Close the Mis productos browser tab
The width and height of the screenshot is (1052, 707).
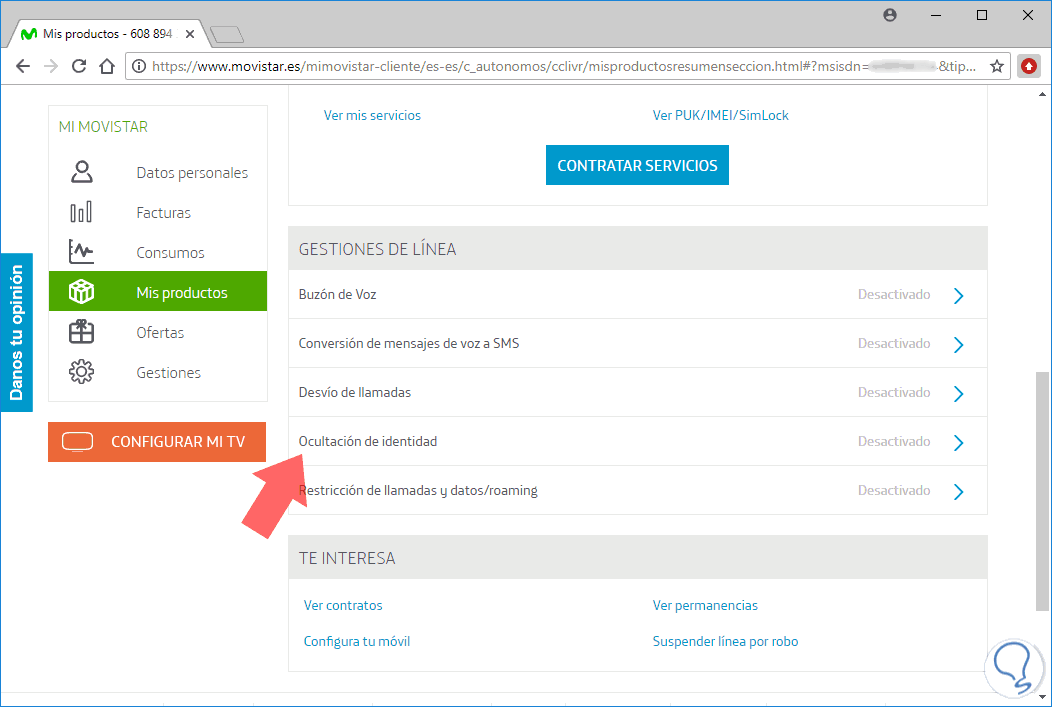pos(190,34)
